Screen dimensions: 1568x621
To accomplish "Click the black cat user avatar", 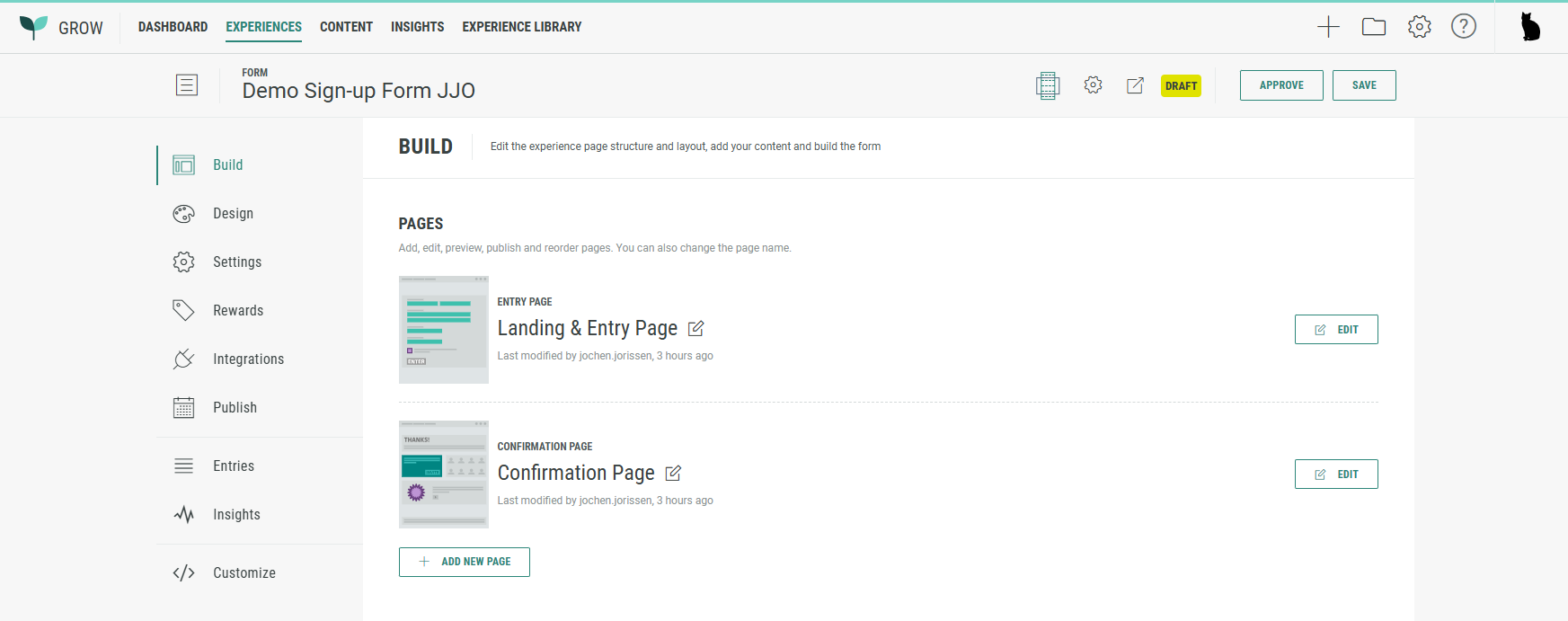I will click(1529, 27).
